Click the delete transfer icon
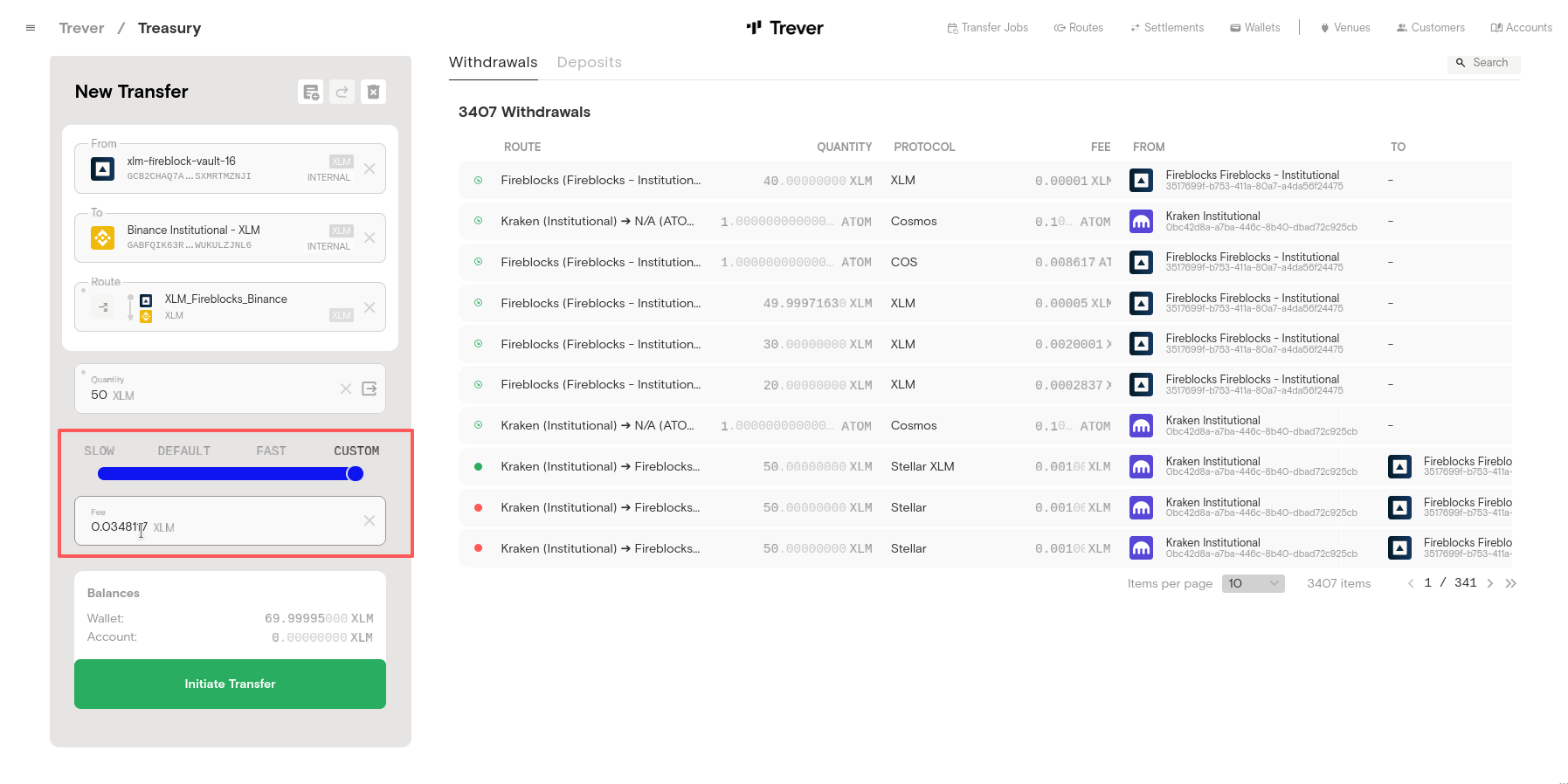 point(373,92)
